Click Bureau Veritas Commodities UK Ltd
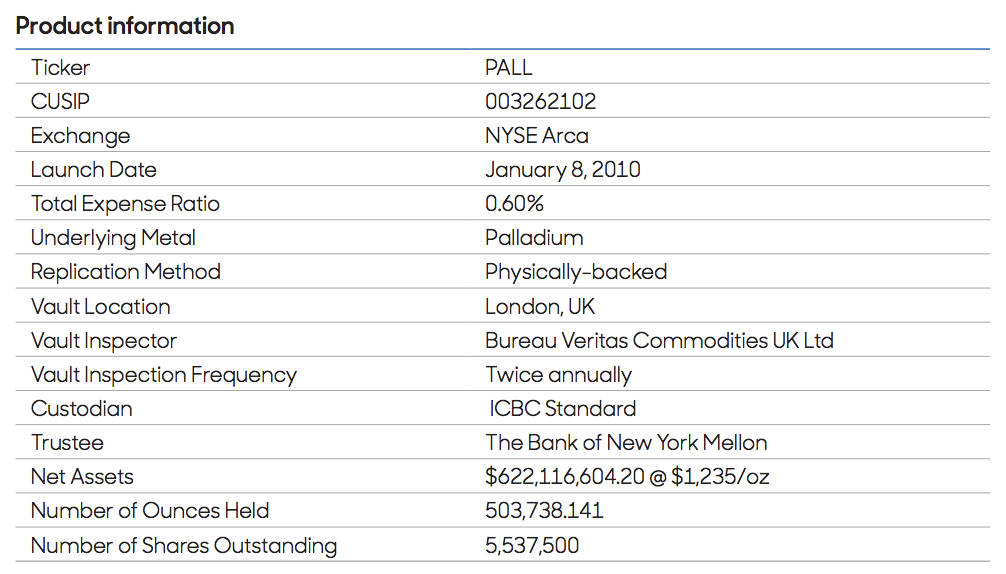The image size is (1006, 574). pyautogui.click(x=659, y=341)
